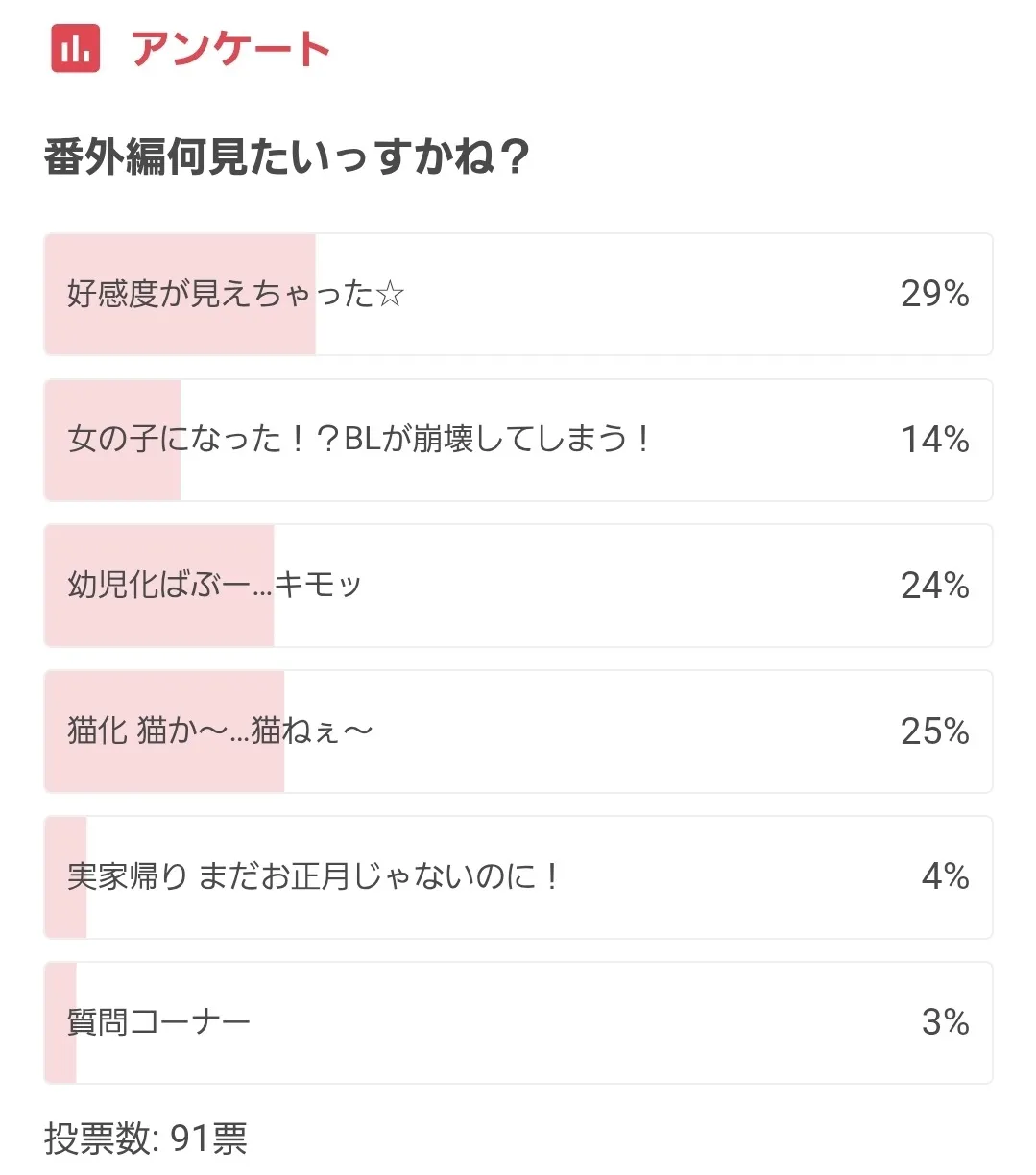Screen dimensions: 1036x1175
Task: Click the empty bar area in the 猫化 row
Action: pos(634,731)
